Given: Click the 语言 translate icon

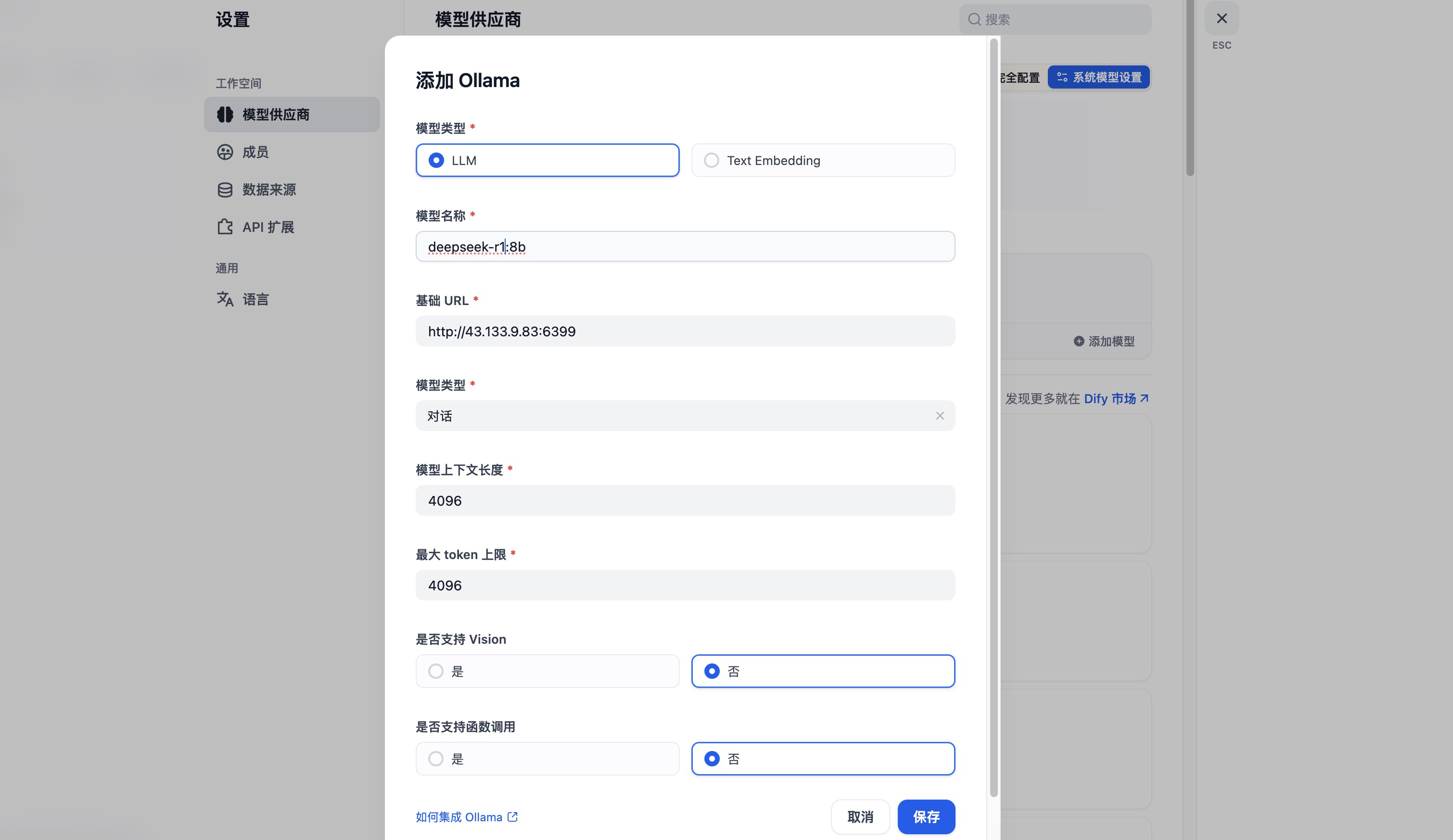Looking at the screenshot, I should coord(225,299).
